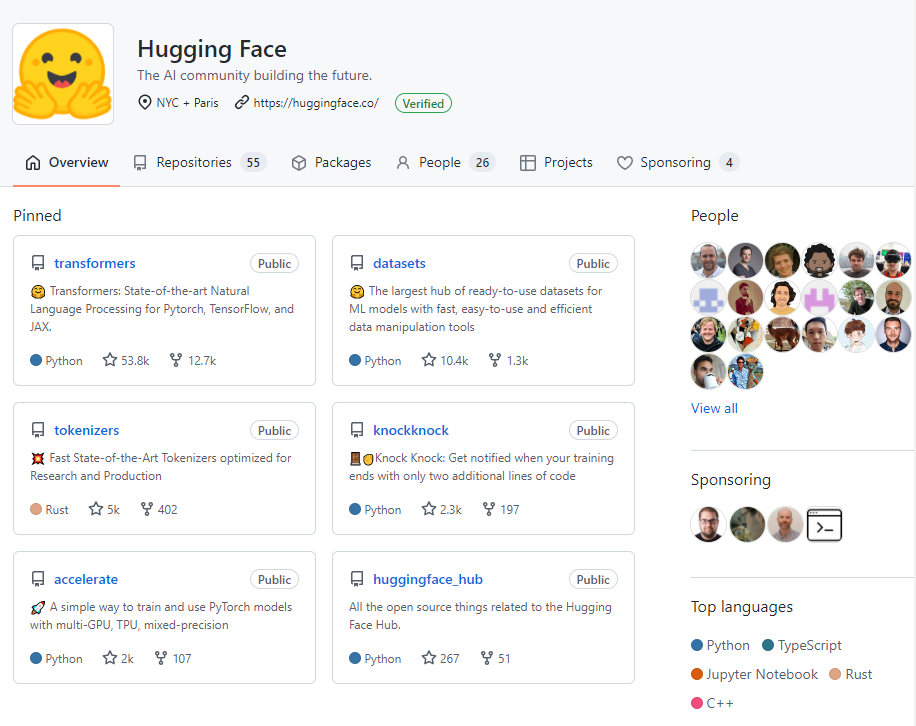Click the cube icon in Packages tab
This screenshot has width=916, height=726.
(x=299, y=163)
